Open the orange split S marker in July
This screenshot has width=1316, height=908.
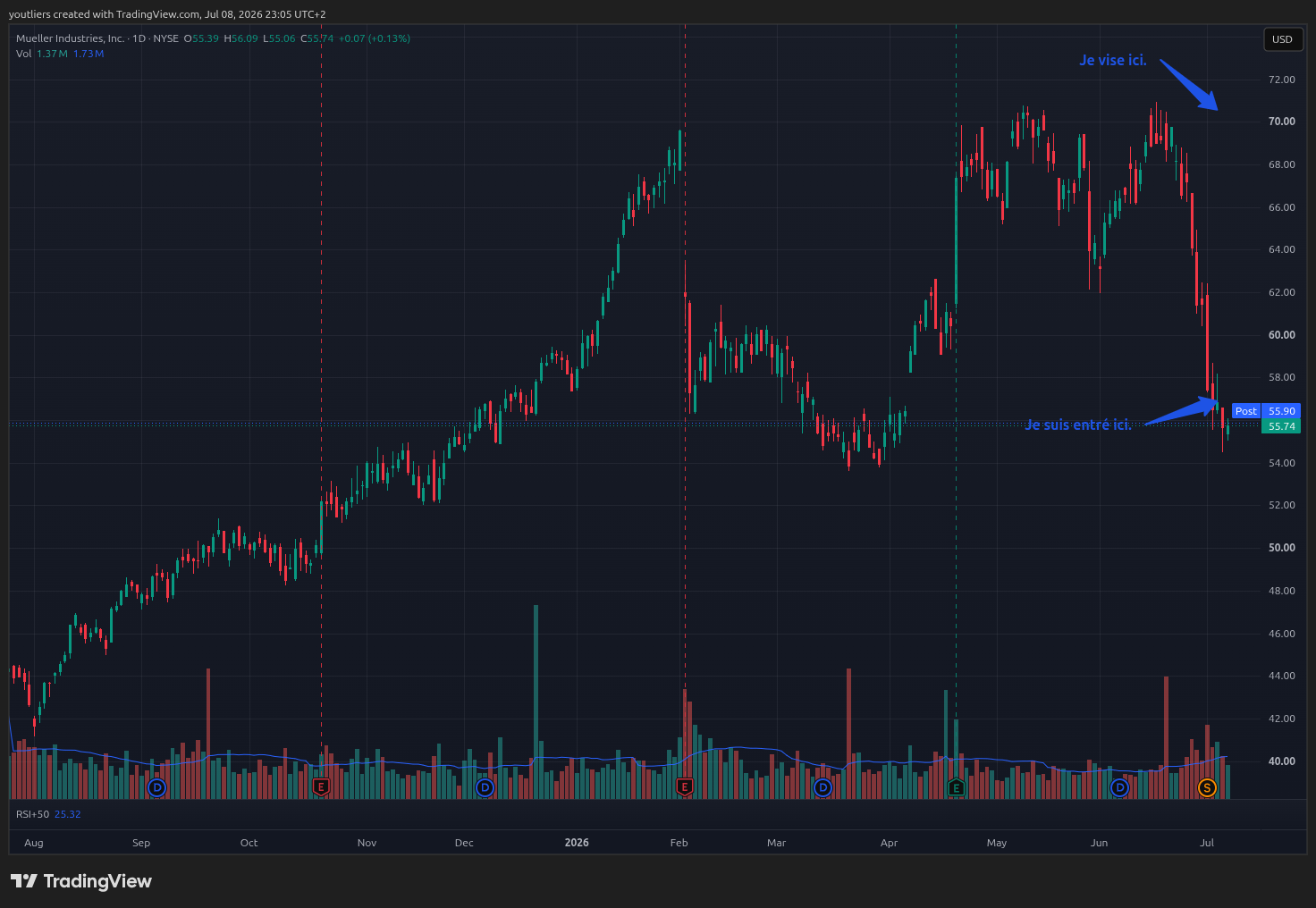click(x=1207, y=787)
